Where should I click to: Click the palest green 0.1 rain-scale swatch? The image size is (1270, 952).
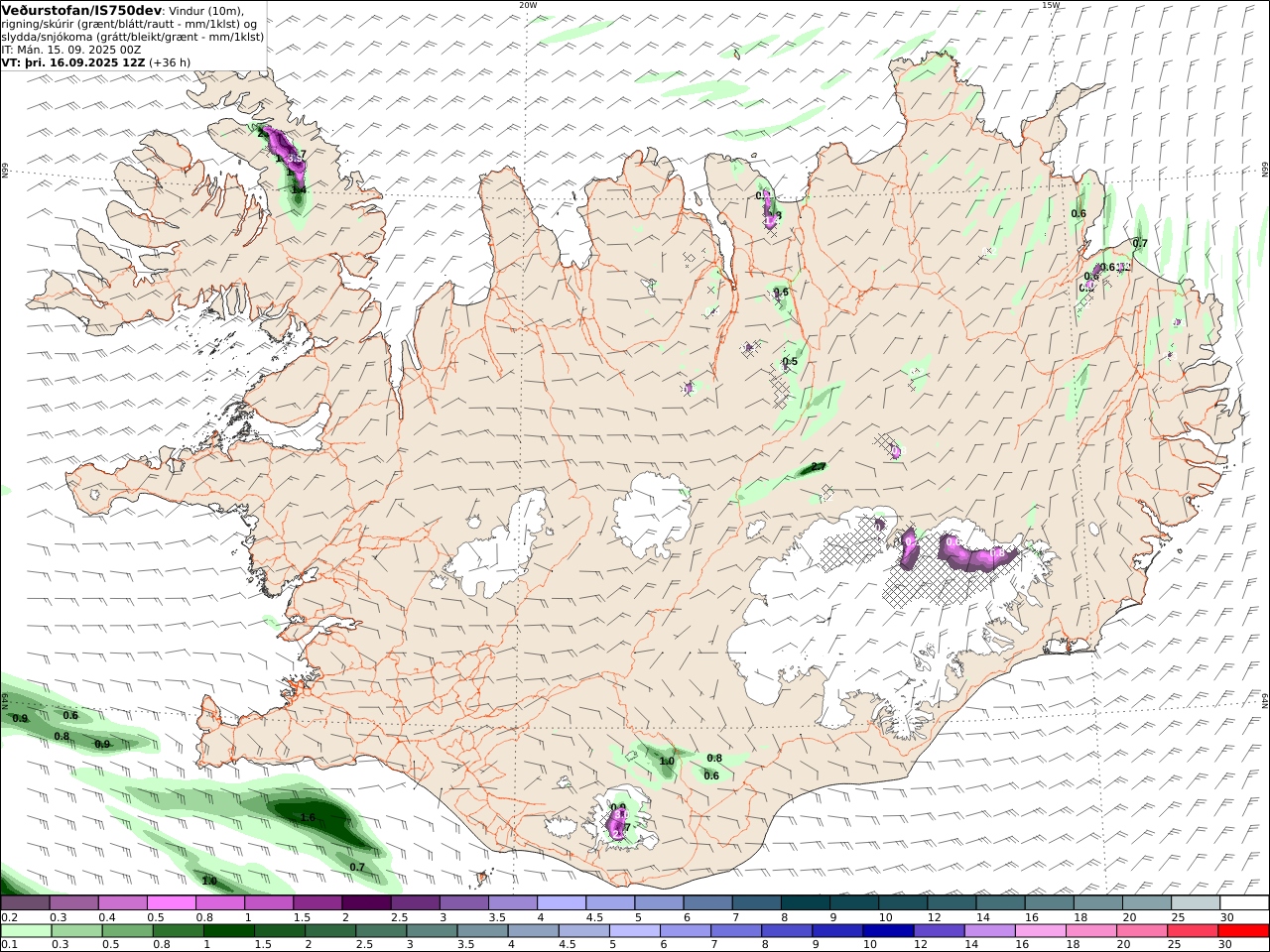[26, 931]
